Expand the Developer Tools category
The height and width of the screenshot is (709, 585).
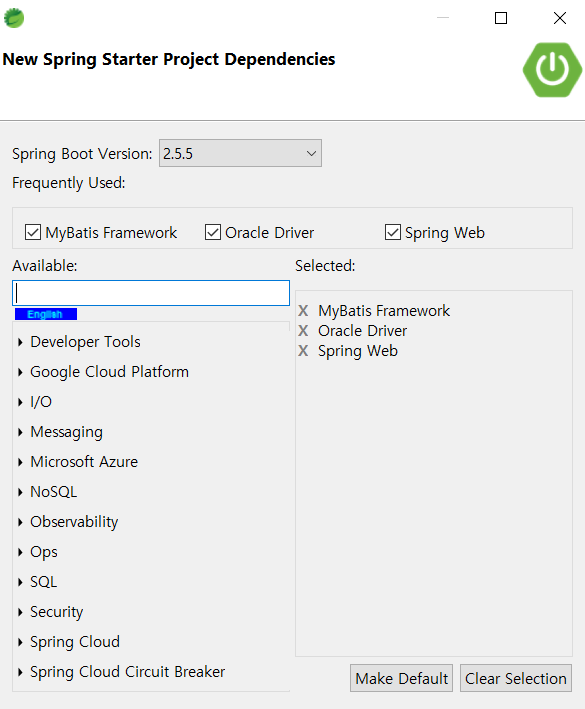tap(20, 342)
